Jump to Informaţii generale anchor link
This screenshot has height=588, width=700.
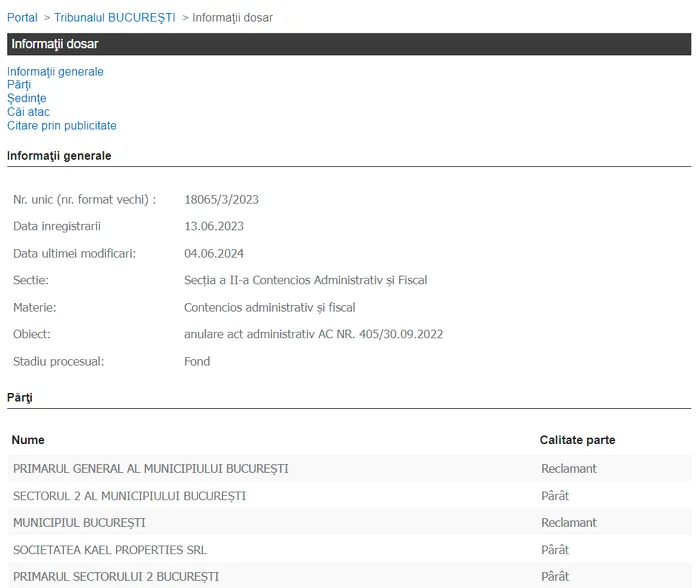(x=55, y=71)
